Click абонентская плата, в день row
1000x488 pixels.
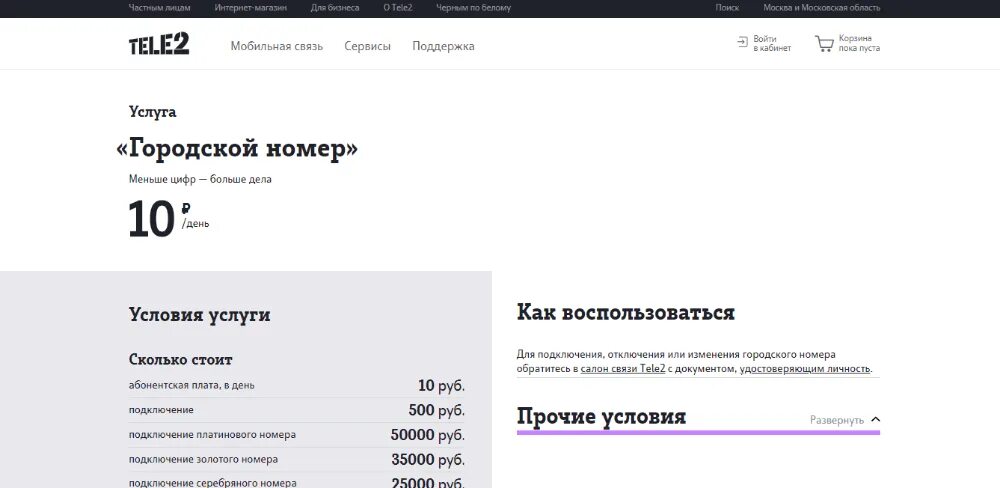click(x=297, y=385)
